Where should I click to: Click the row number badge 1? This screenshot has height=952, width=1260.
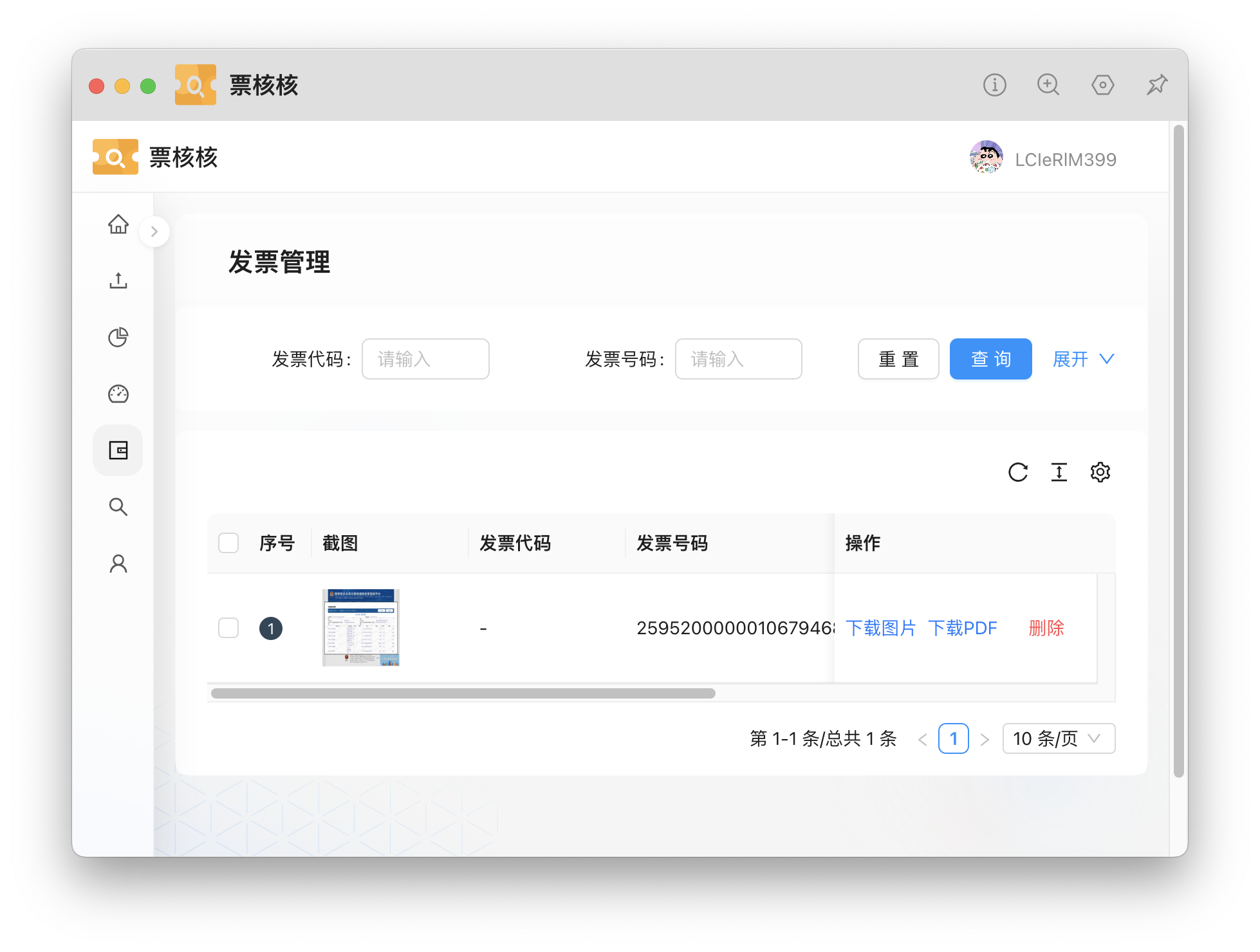tap(271, 628)
